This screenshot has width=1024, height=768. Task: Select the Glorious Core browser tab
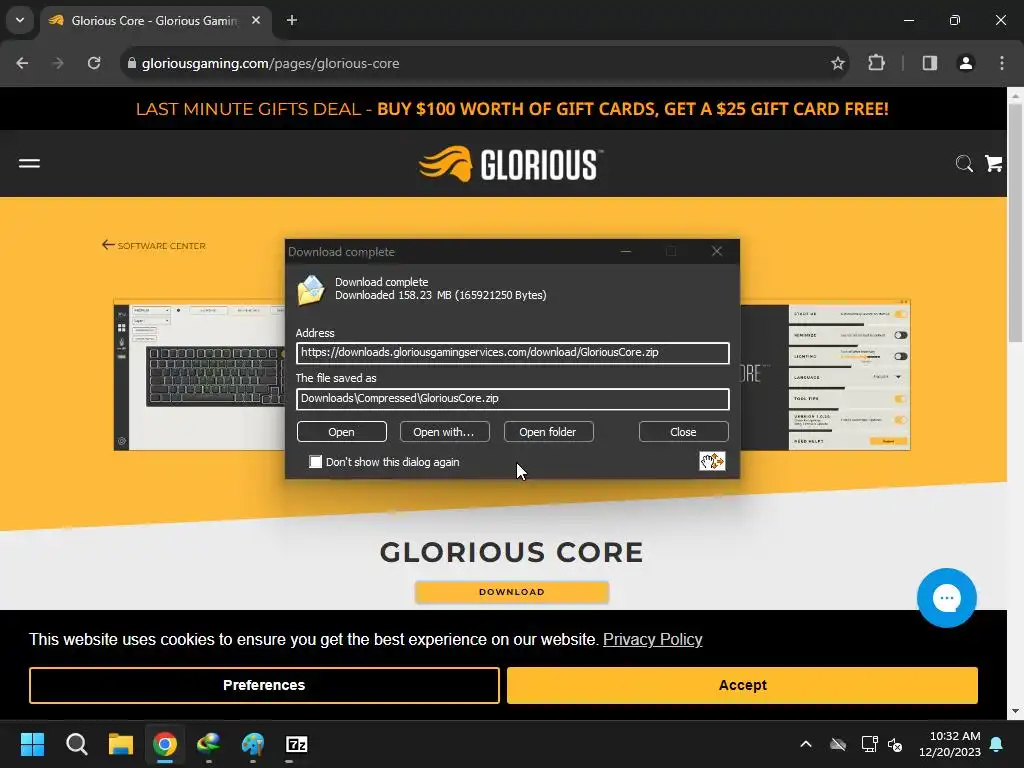coord(154,21)
